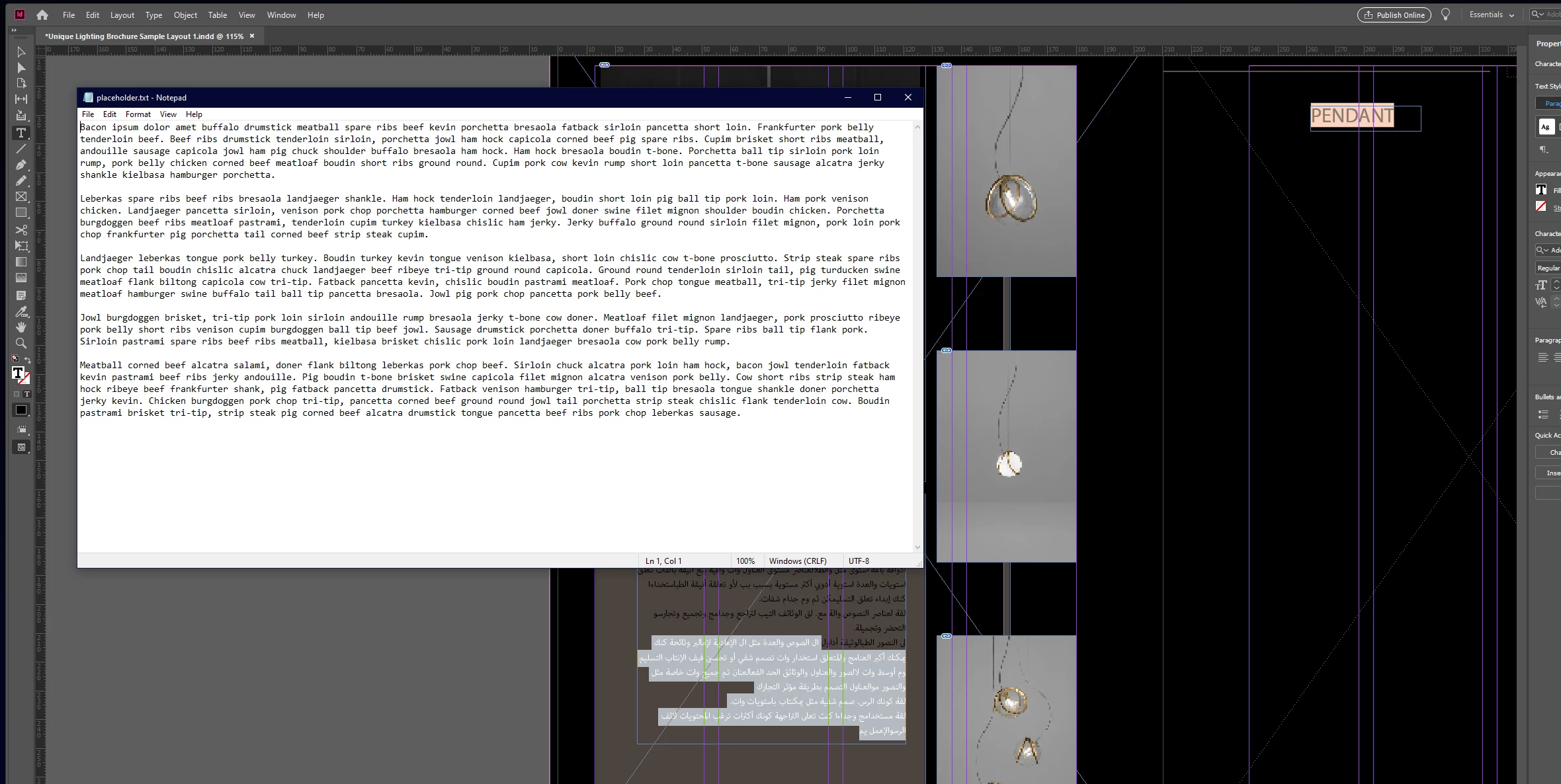Open InDesign's Object menu
This screenshot has width=1561, height=784.
click(185, 15)
